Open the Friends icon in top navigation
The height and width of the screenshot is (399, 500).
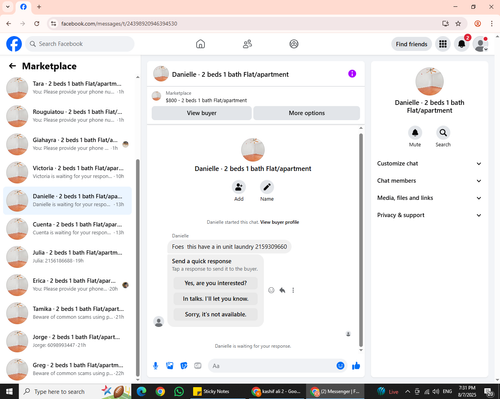[x=247, y=44]
